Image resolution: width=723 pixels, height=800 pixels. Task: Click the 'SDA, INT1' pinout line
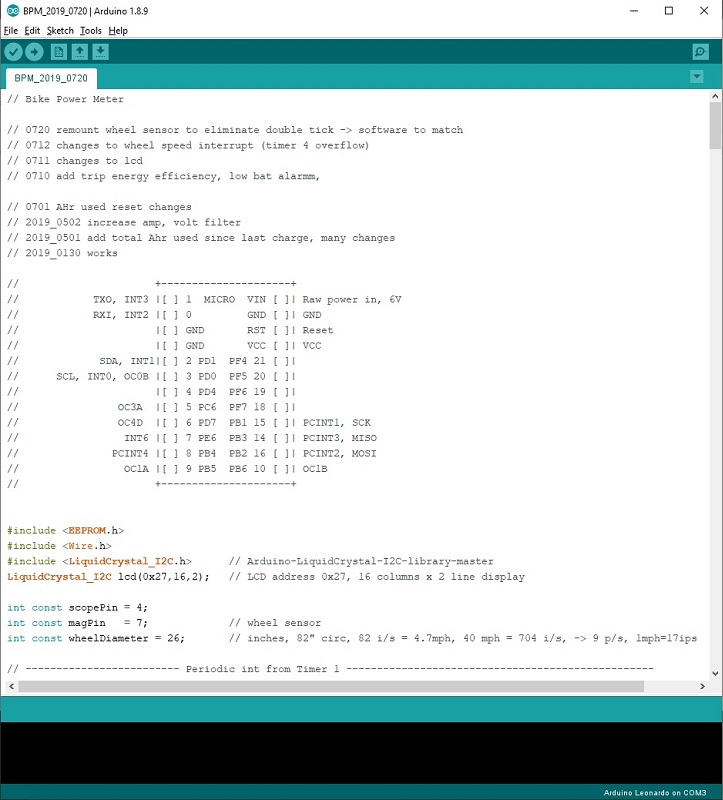pyautogui.click(x=152, y=361)
